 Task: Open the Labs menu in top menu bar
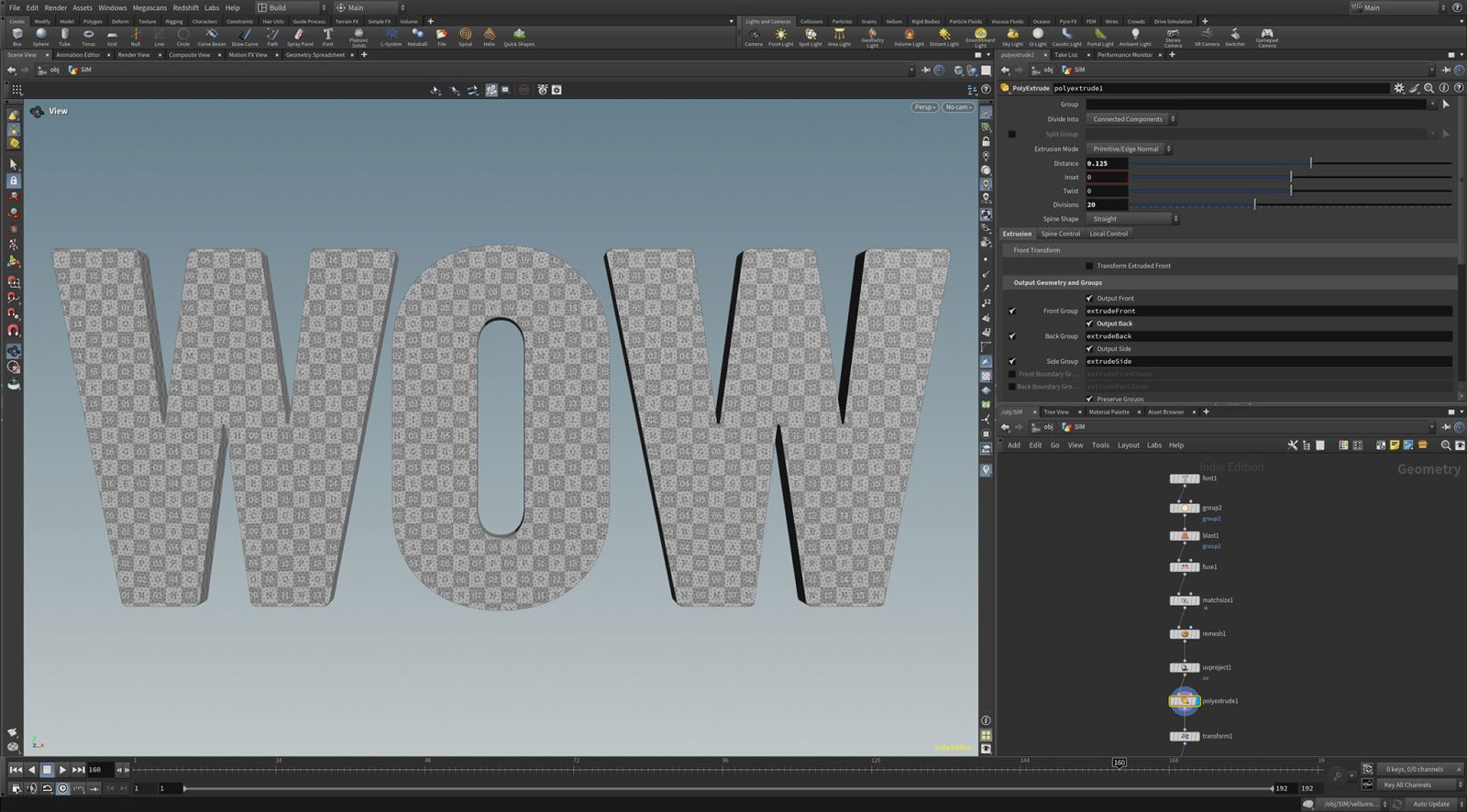click(x=212, y=7)
